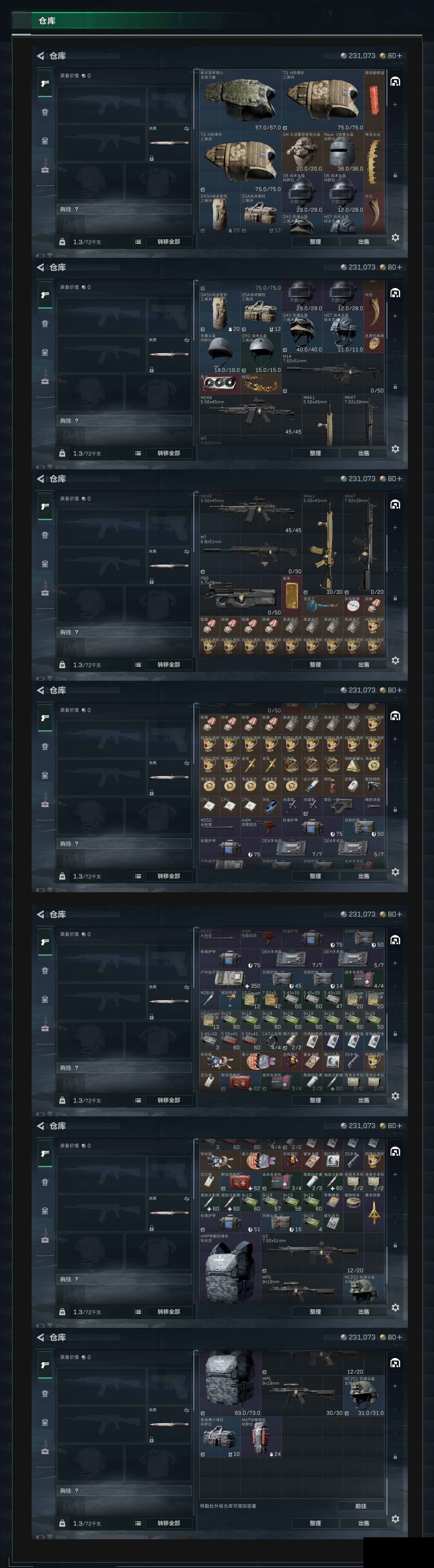Select the graphics card item

[220, 383]
